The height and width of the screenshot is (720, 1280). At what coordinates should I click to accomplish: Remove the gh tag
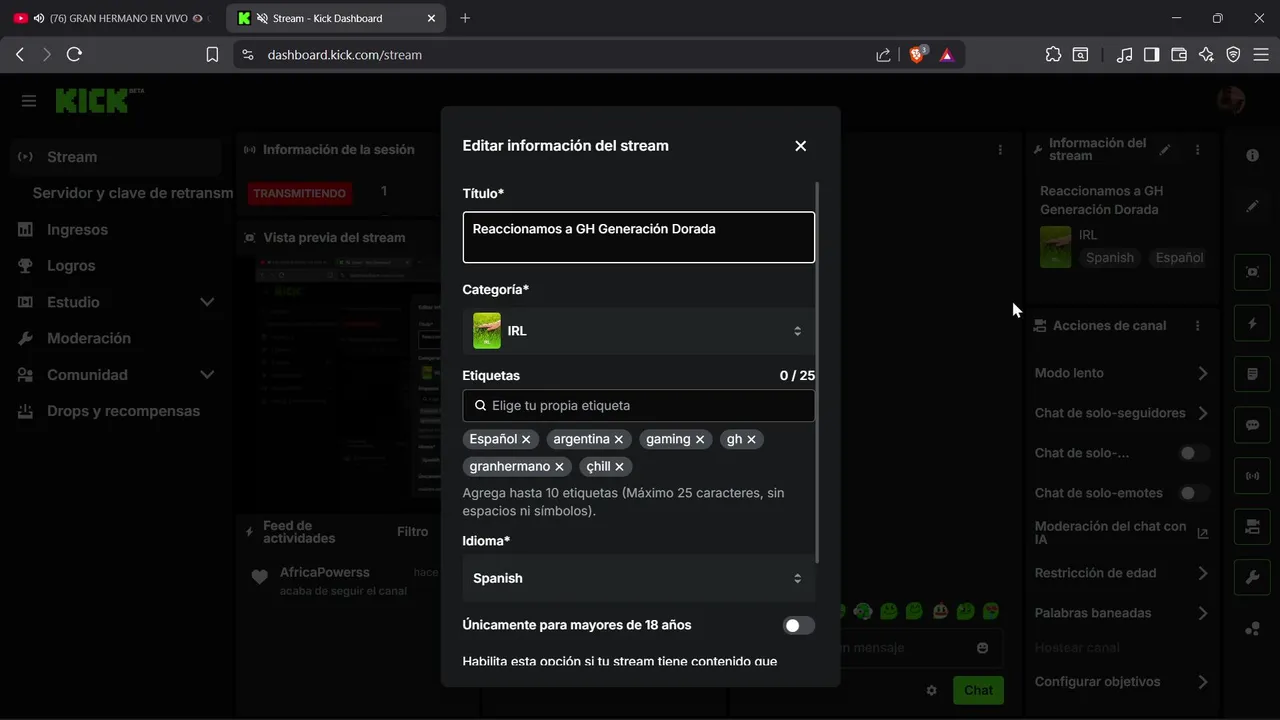pos(751,440)
